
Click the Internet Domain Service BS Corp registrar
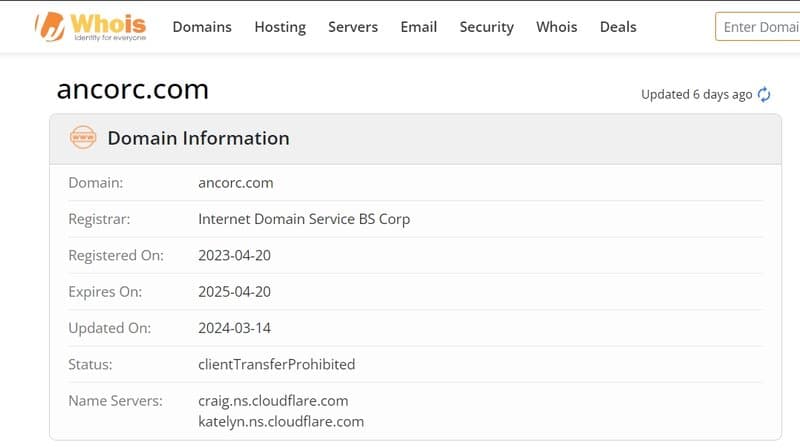pos(304,219)
